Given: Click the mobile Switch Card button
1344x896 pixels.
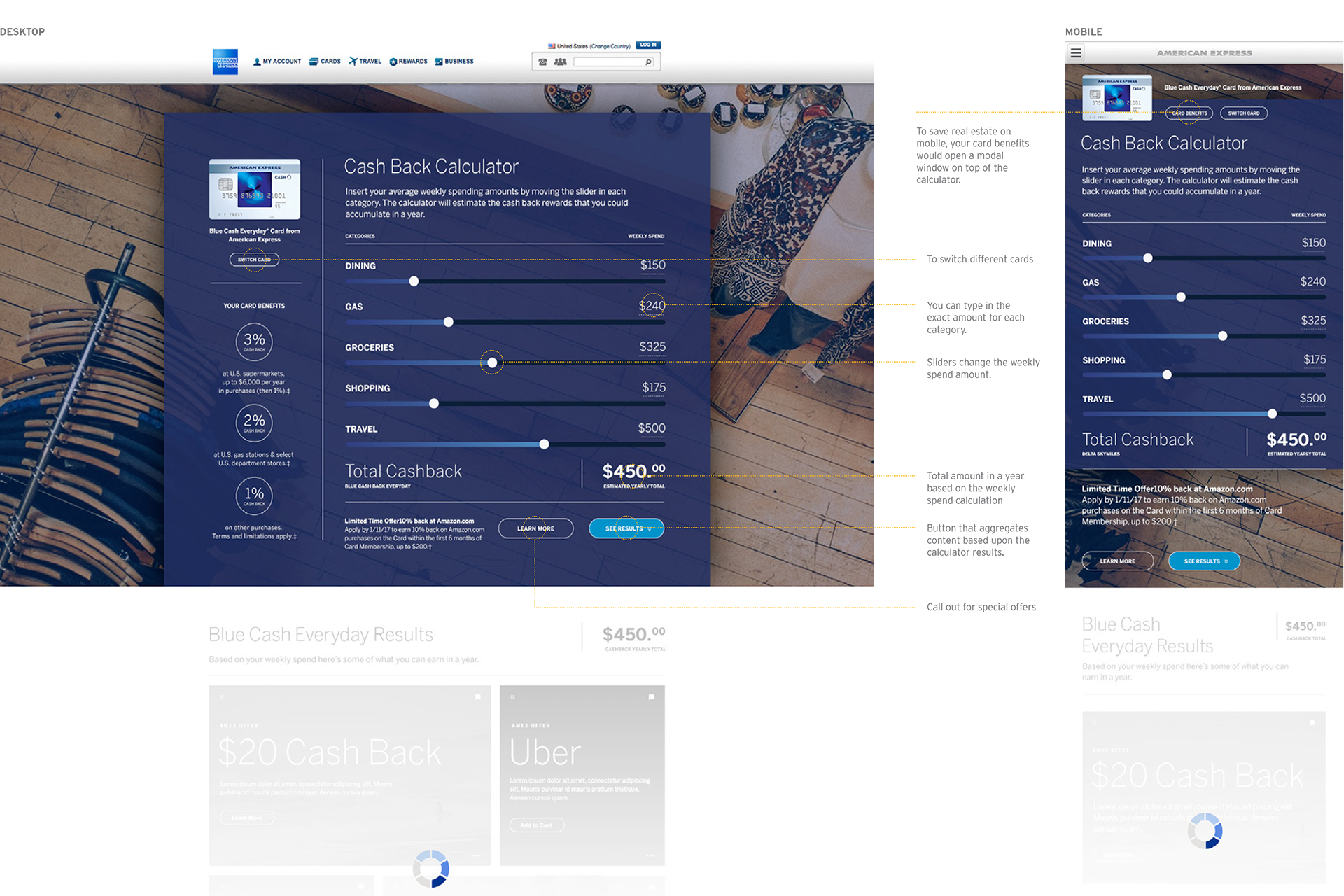Looking at the screenshot, I should point(1244,113).
